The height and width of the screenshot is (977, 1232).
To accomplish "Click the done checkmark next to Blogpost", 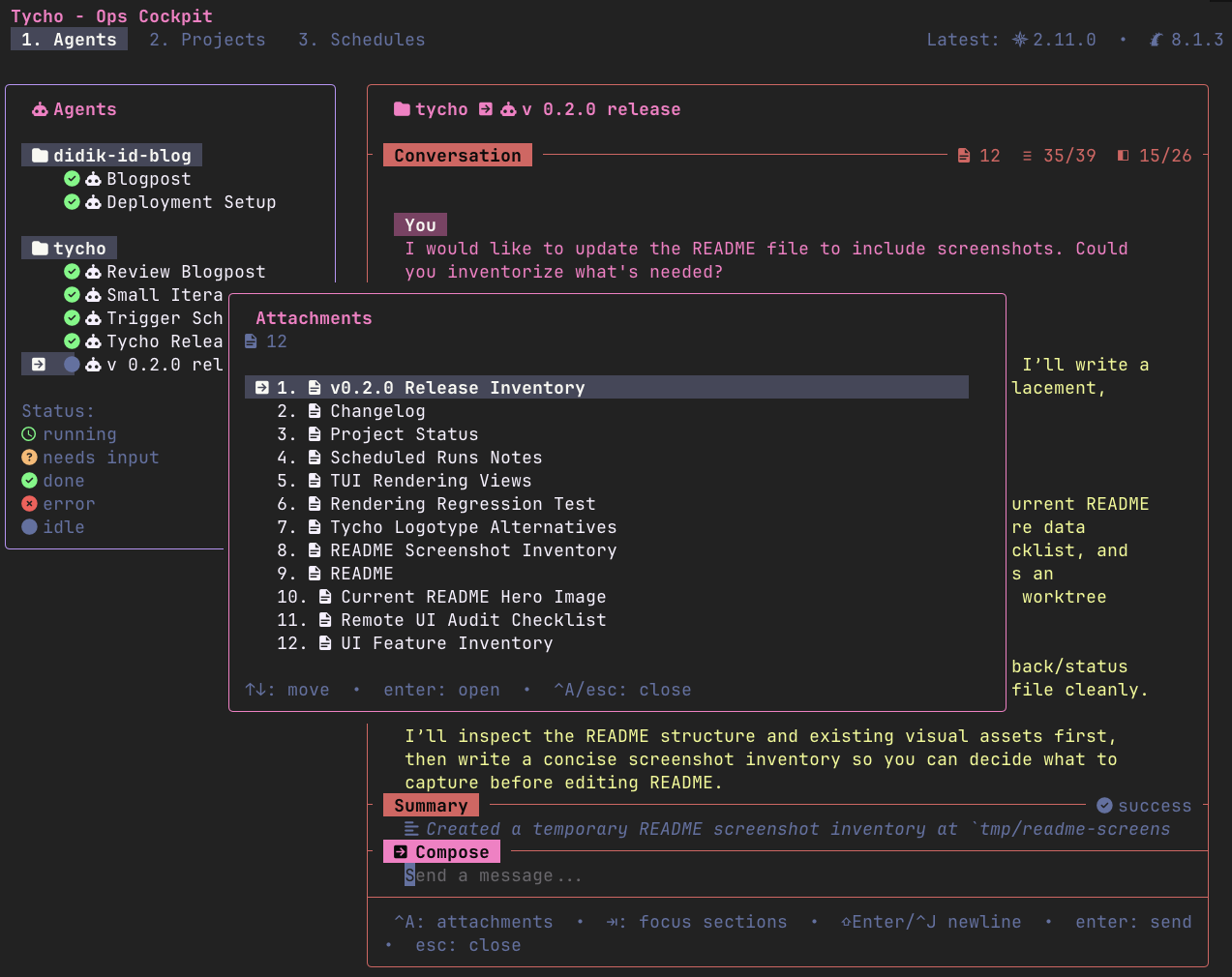I will tap(72, 179).
